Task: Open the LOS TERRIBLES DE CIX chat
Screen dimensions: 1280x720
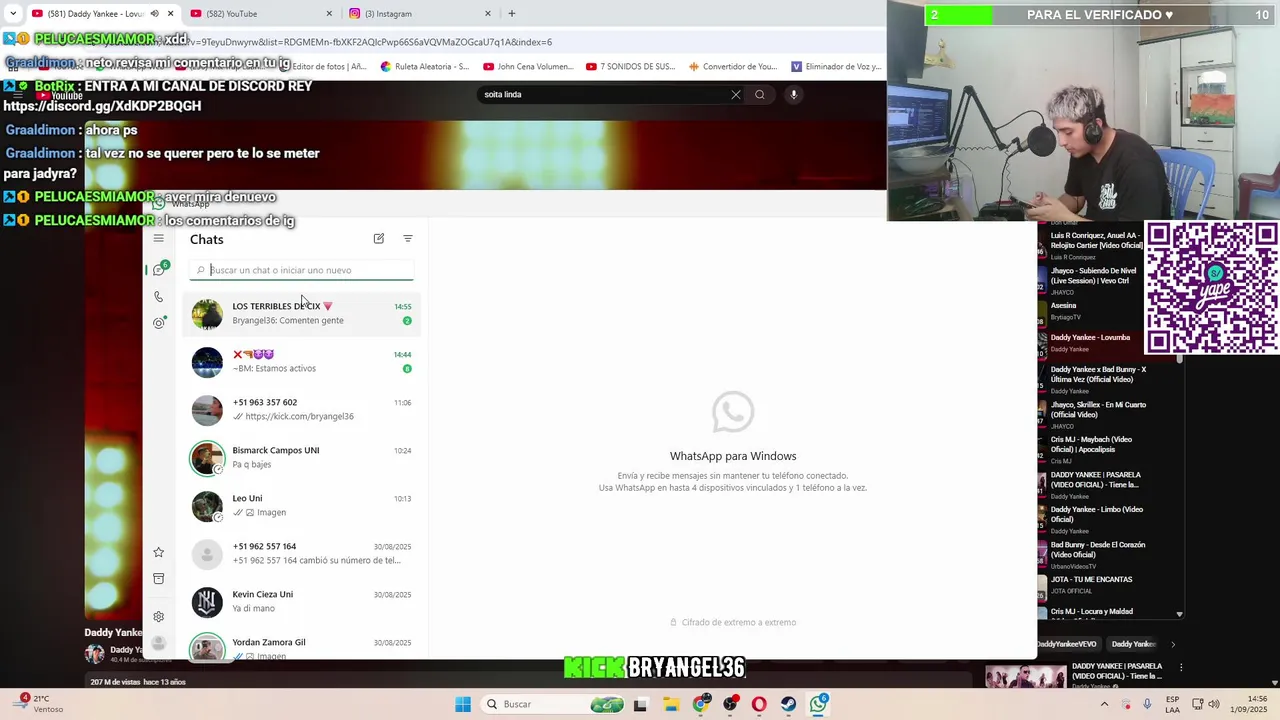Action: pos(301,313)
